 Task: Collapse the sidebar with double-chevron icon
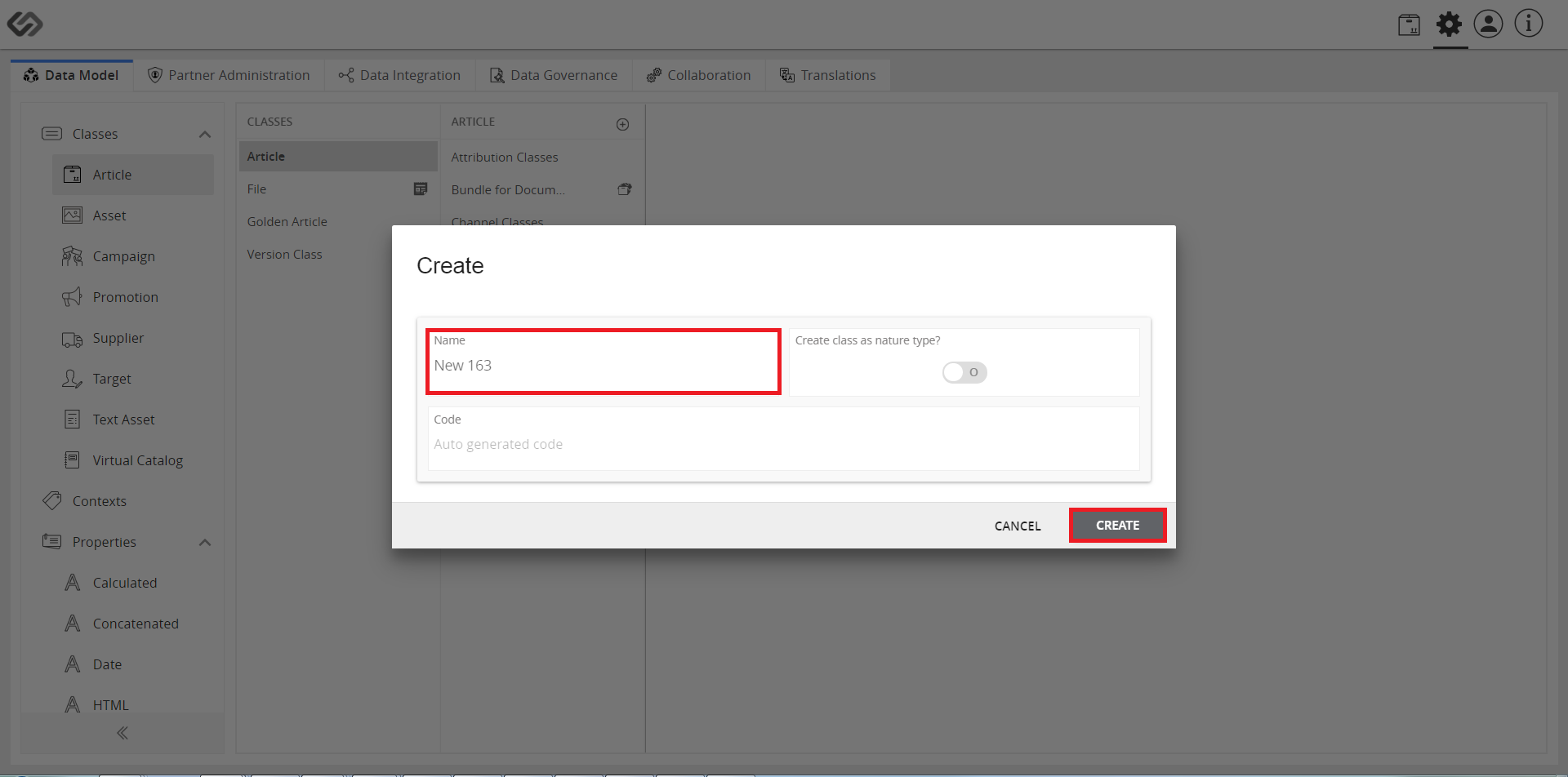click(122, 733)
